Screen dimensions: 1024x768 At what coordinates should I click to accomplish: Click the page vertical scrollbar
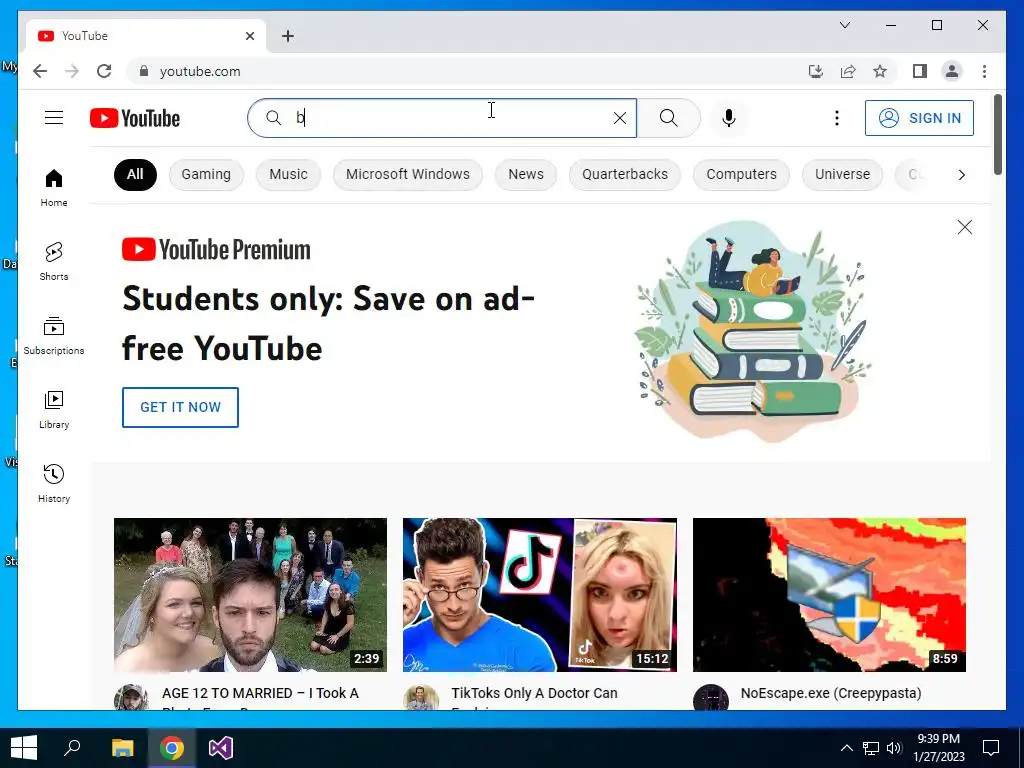click(998, 135)
